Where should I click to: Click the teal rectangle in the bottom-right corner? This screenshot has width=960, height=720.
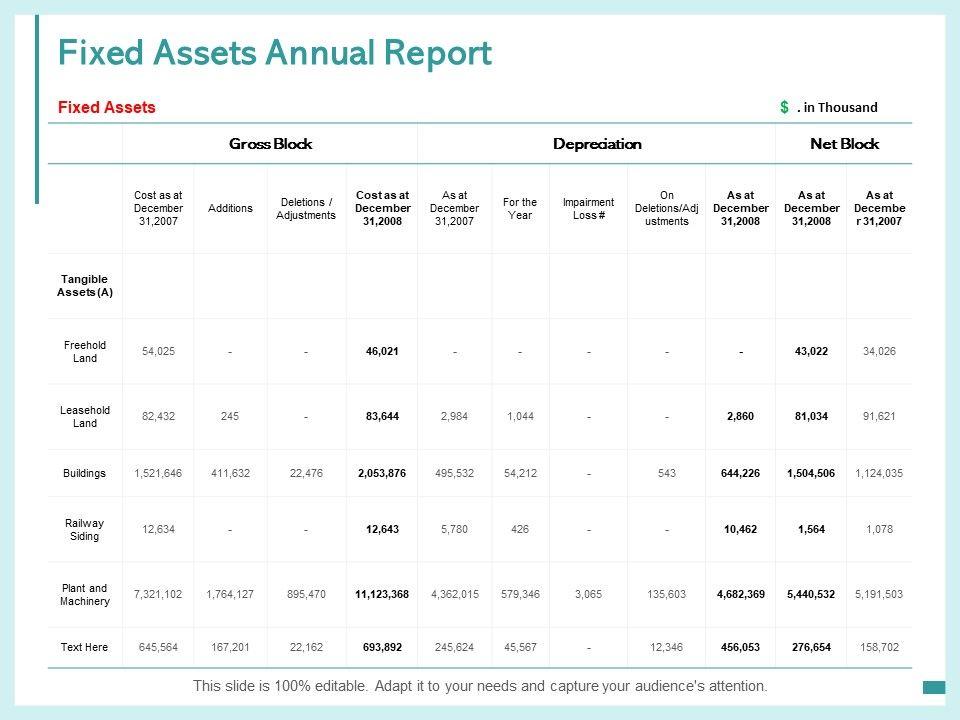coord(934,686)
